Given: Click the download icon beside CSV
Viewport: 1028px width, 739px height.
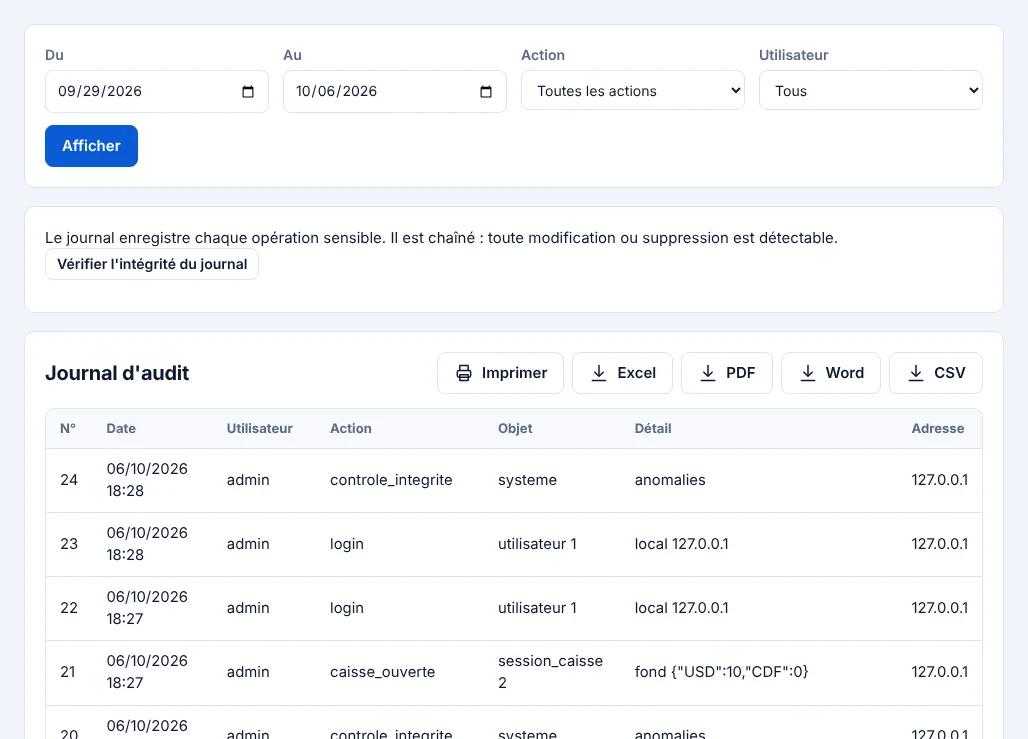Looking at the screenshot, I should tap(916, 373).
